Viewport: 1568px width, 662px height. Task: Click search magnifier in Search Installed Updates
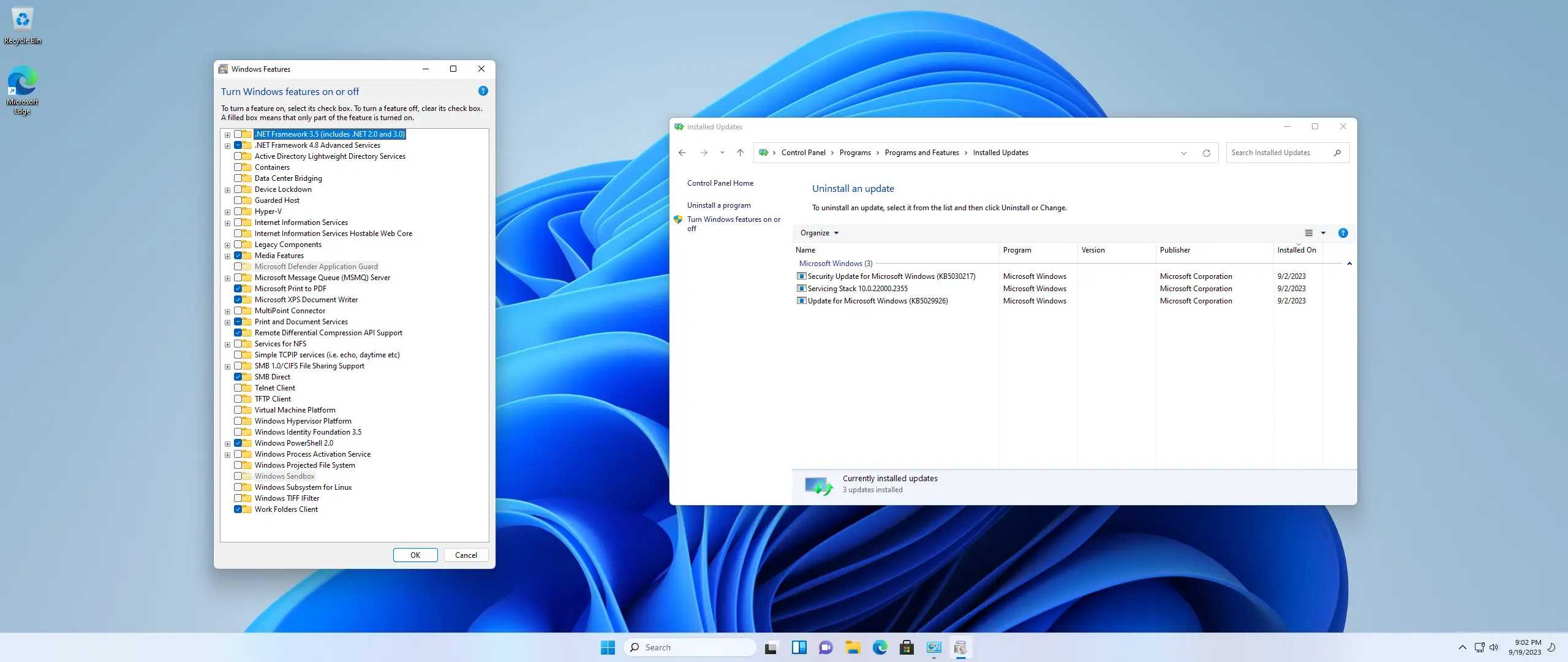[x=1337, y=153]
